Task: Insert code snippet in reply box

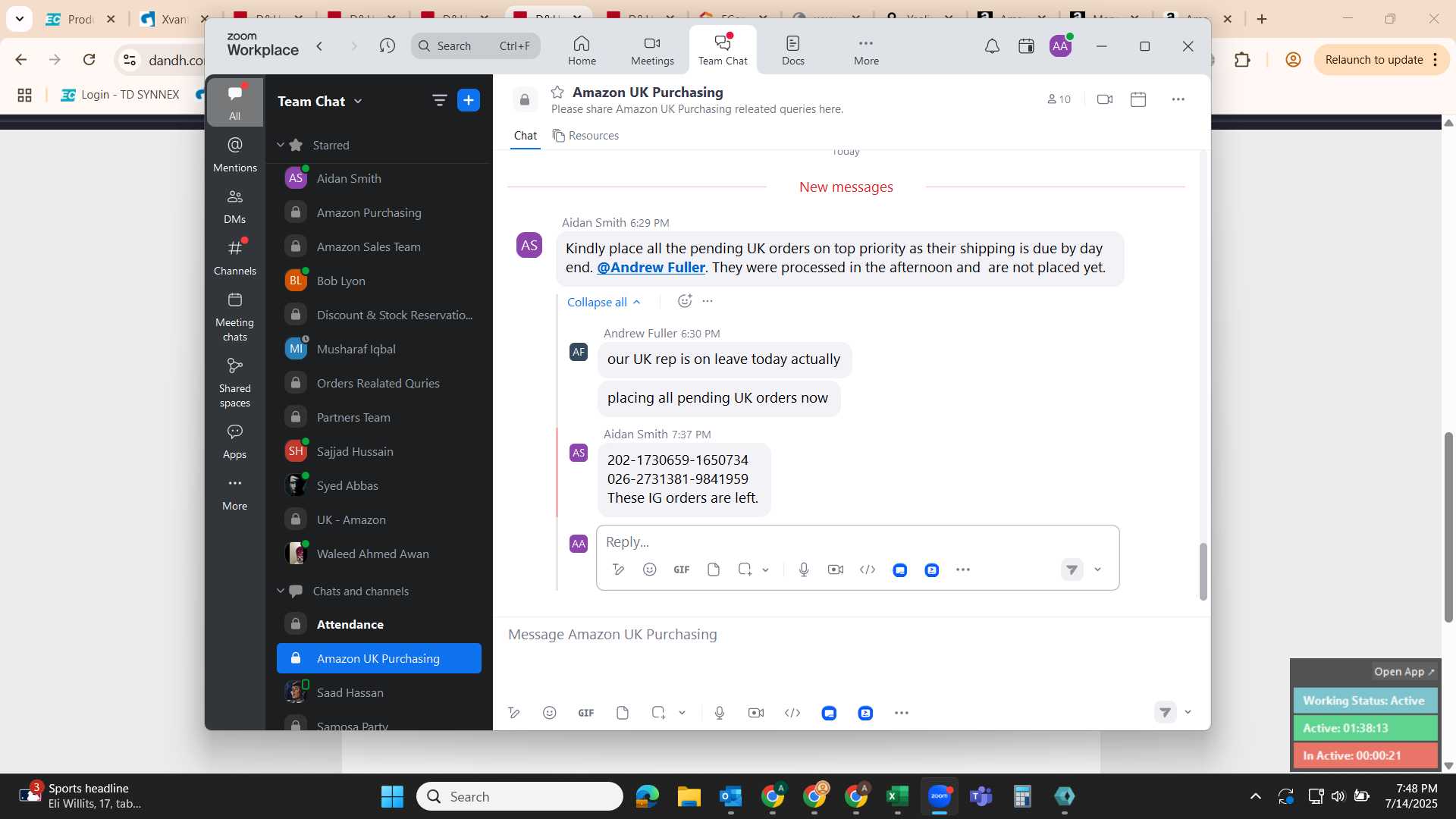Action: coord(868,570)
